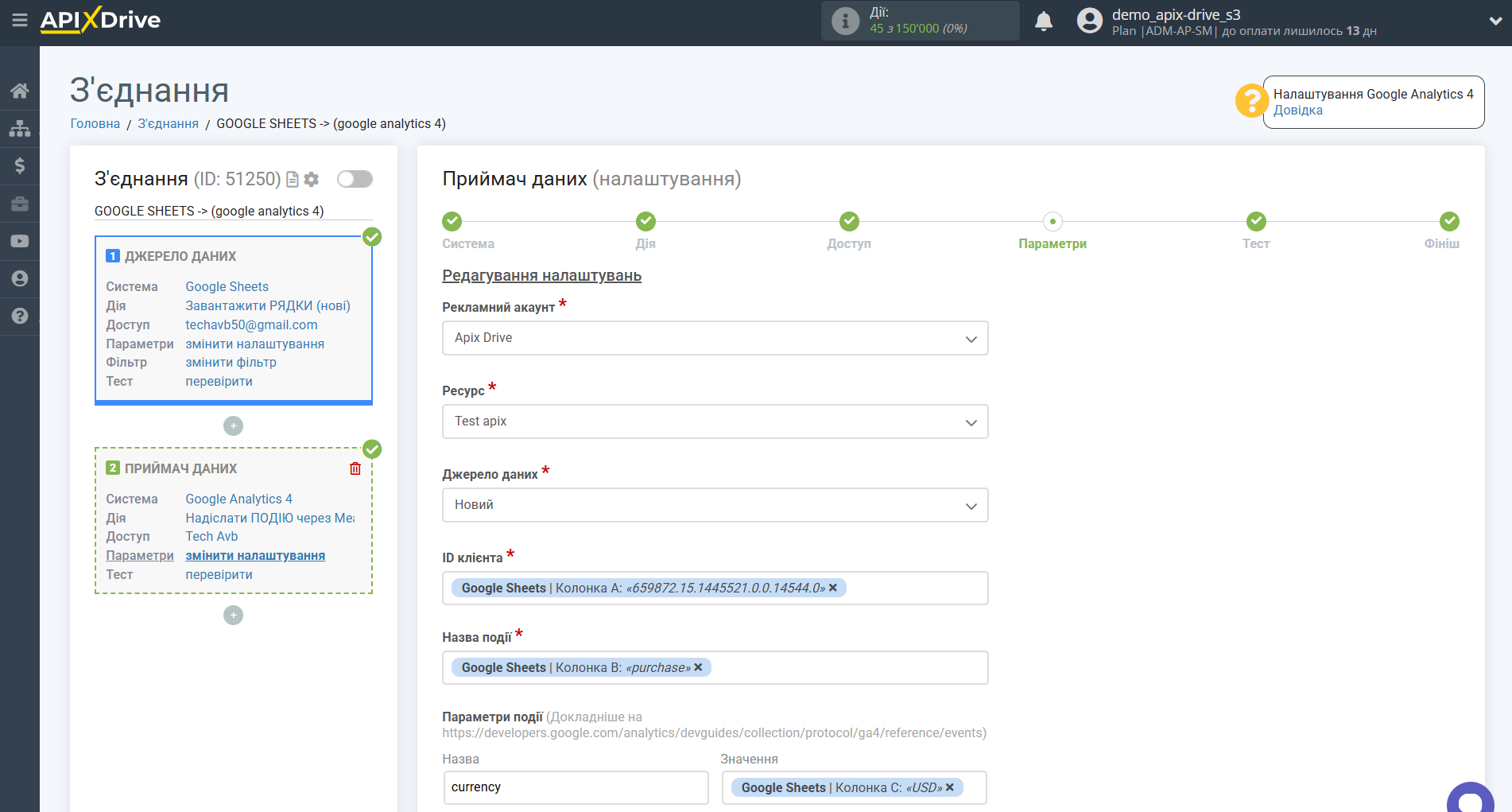Expand the account menu chevron
Screen dimensions: 1512x812
coord(1495,21)
